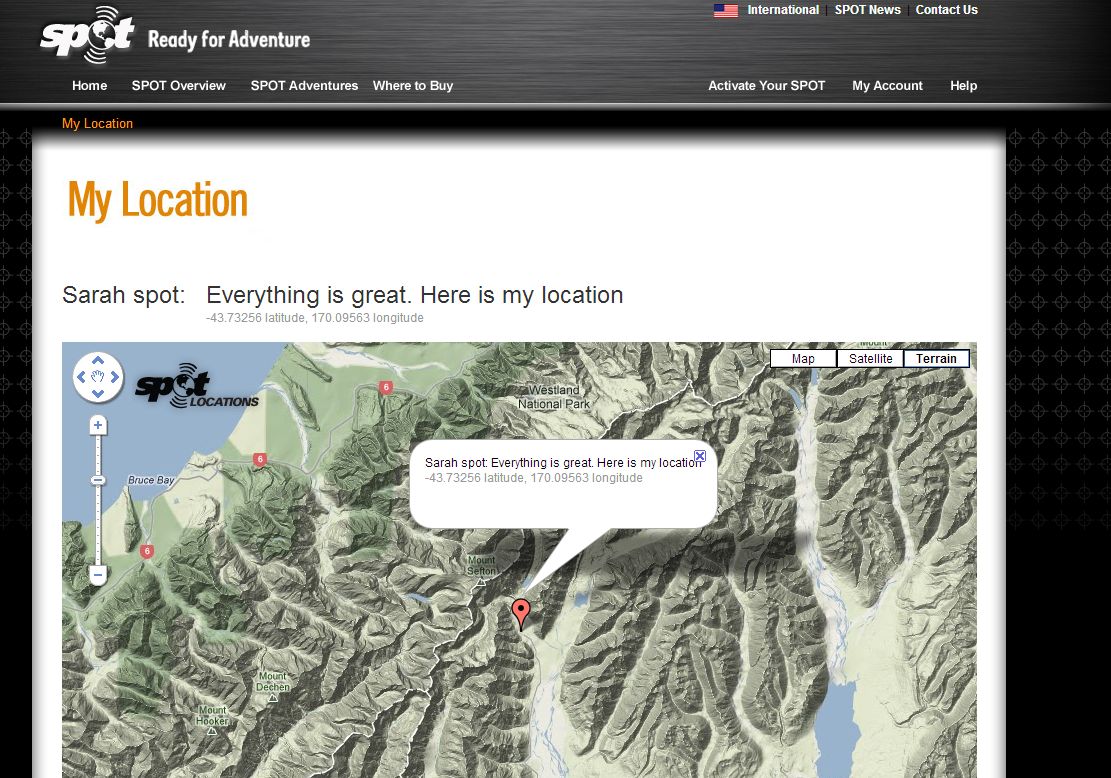Zoom in with the plus button
Viewport: 1111px width, 778px height.
(x=98, y=425)
